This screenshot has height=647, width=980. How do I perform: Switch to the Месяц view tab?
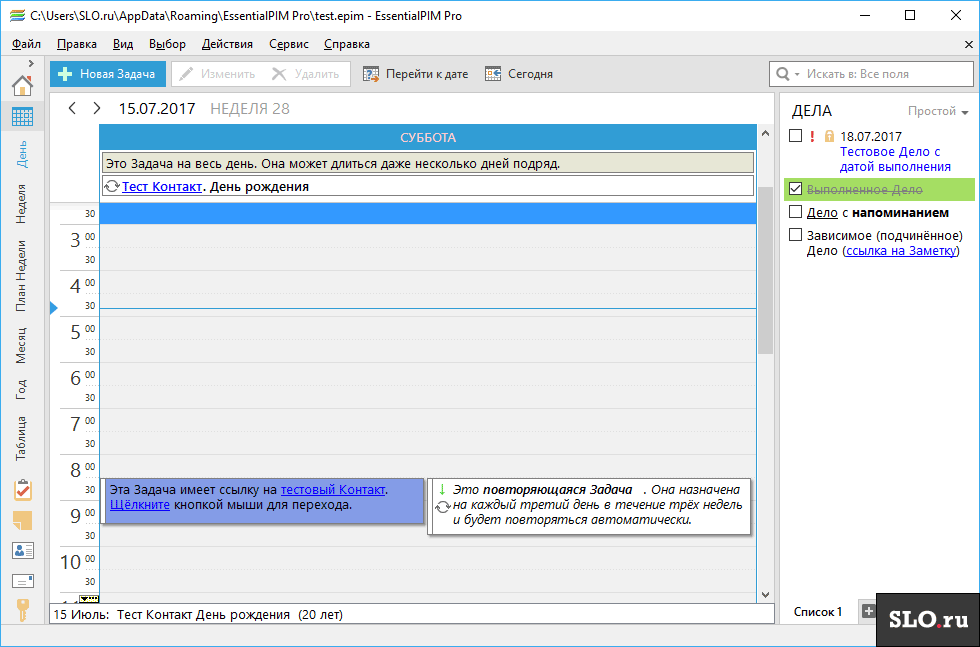coord(22,344)
